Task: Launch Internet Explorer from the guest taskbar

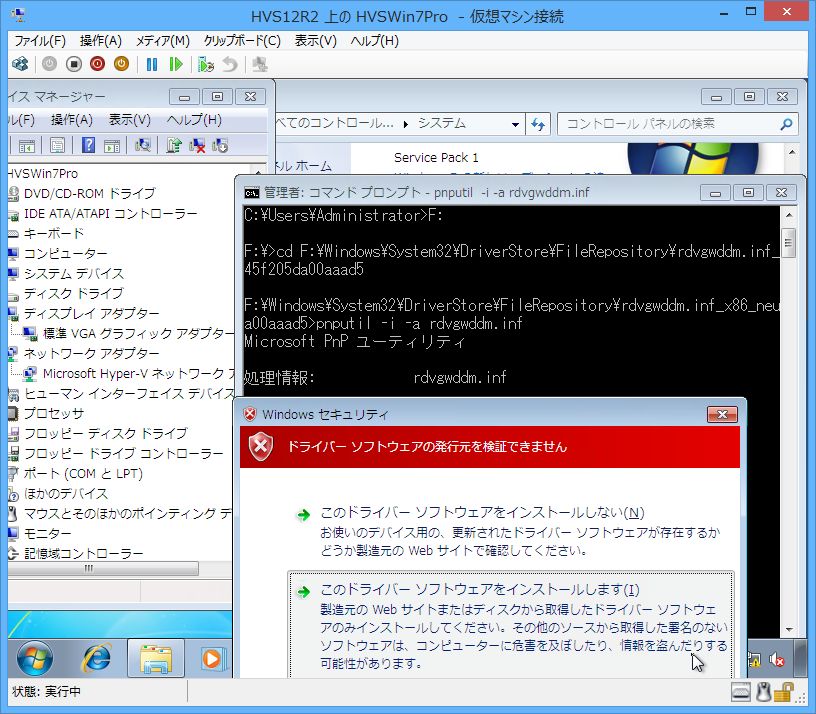Action: 97,658
